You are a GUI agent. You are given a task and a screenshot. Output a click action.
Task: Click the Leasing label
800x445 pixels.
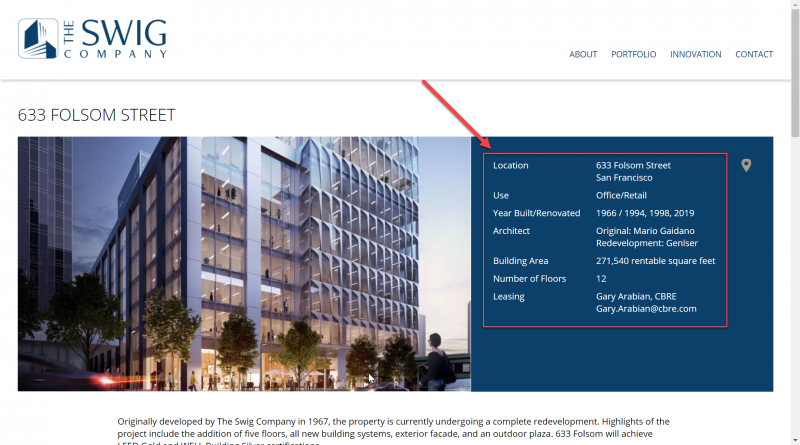coord(508,296)
